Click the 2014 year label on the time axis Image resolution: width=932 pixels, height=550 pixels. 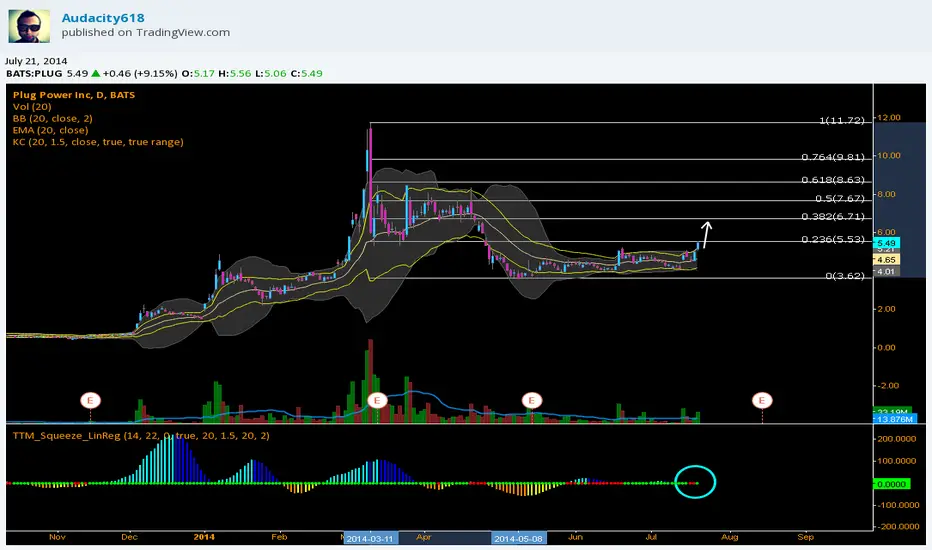[x=204, y=537]
